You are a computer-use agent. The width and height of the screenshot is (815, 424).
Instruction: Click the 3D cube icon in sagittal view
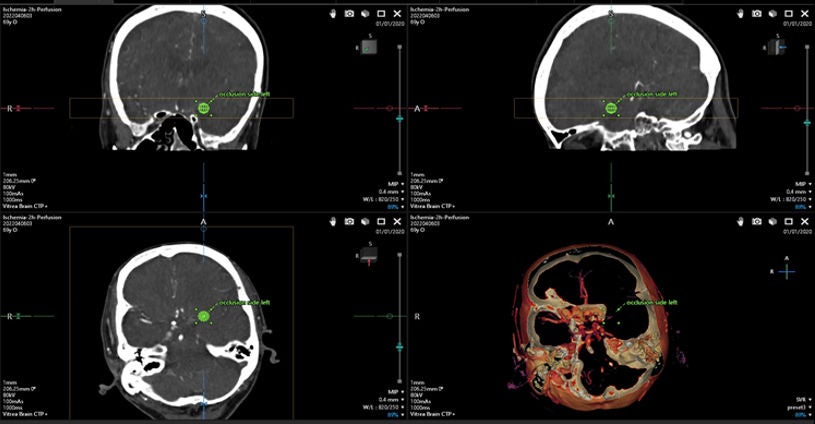773,13
